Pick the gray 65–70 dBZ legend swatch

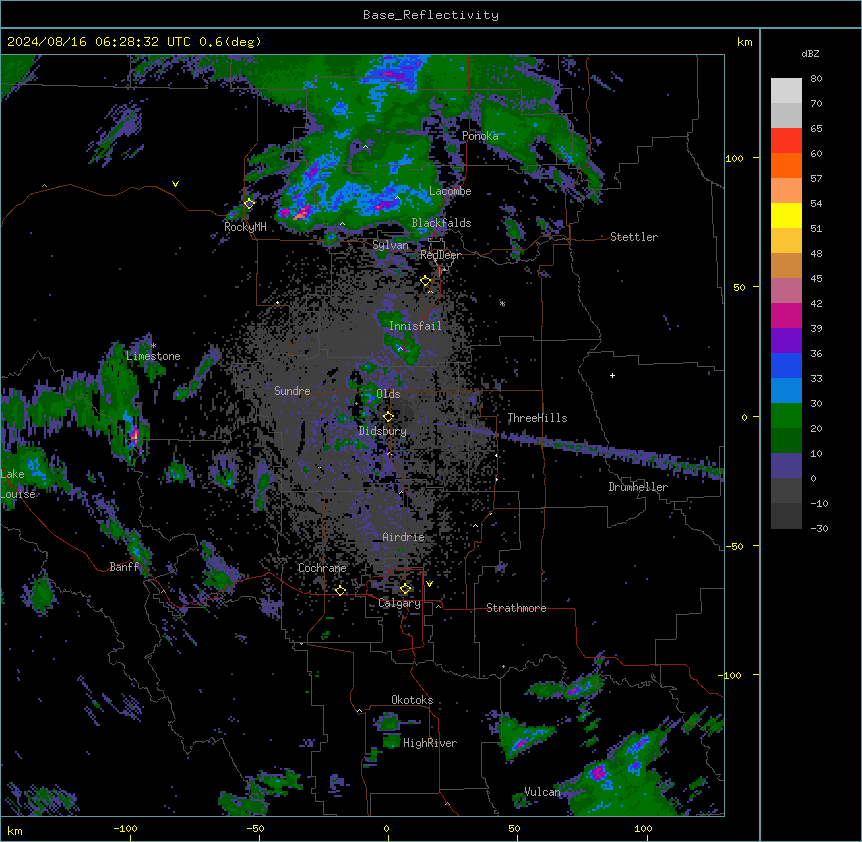coord(786,115)
